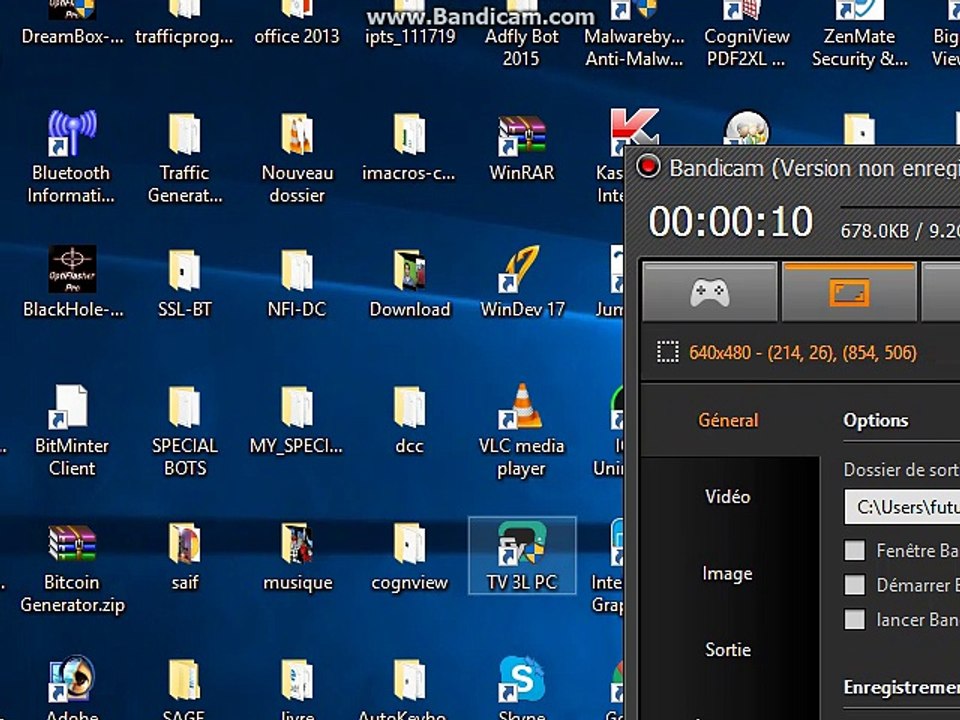Screen dimensions: 960x720
Task: Open the SAGE folder
Action: click(184, 688)
